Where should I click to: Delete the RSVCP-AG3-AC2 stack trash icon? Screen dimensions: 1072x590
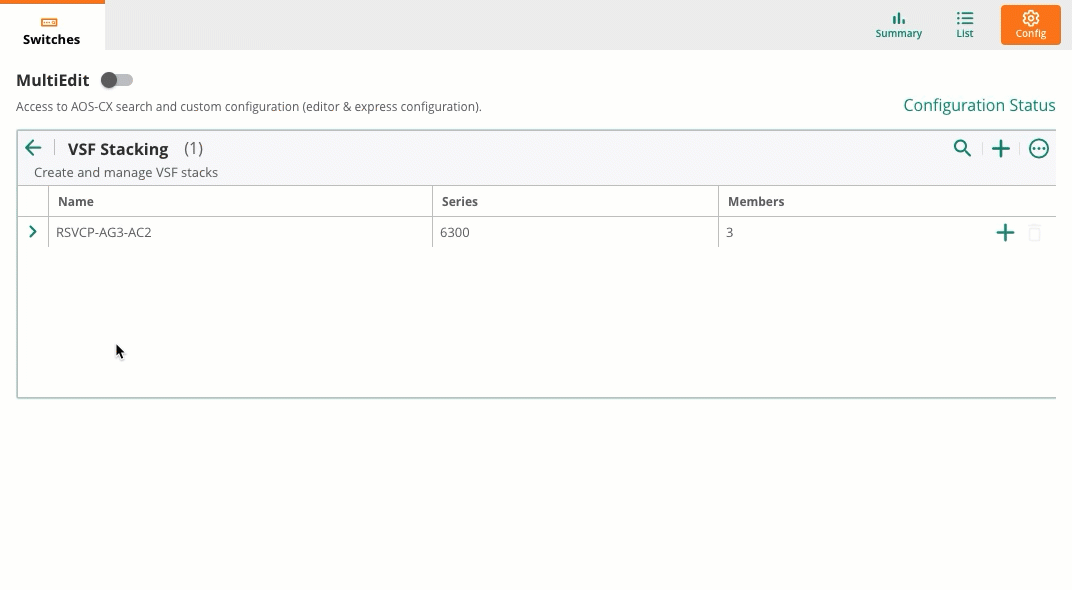click(x=1034, y=232)
